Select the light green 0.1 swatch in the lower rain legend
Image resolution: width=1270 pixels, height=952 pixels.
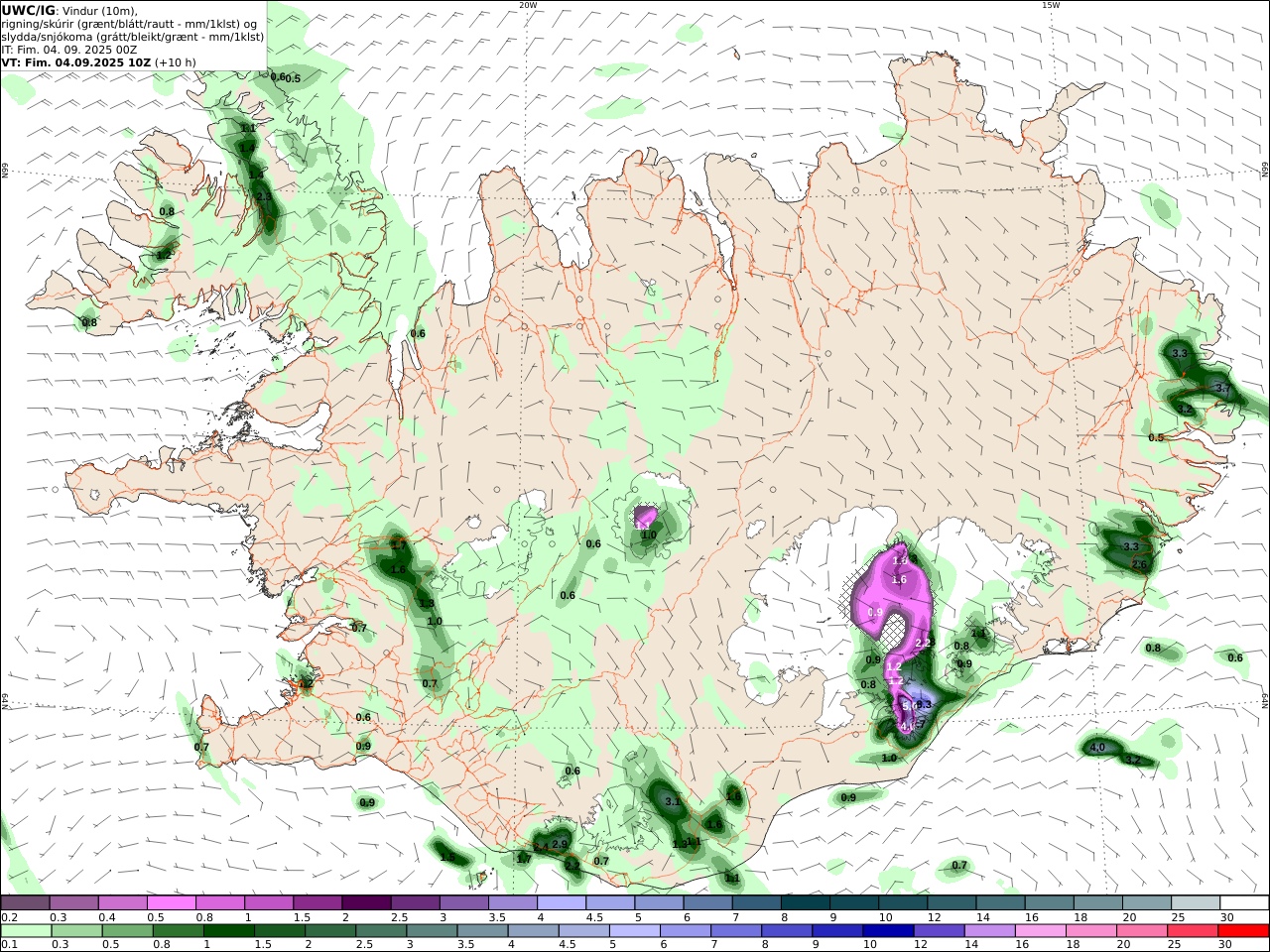[x=26, y=931]
